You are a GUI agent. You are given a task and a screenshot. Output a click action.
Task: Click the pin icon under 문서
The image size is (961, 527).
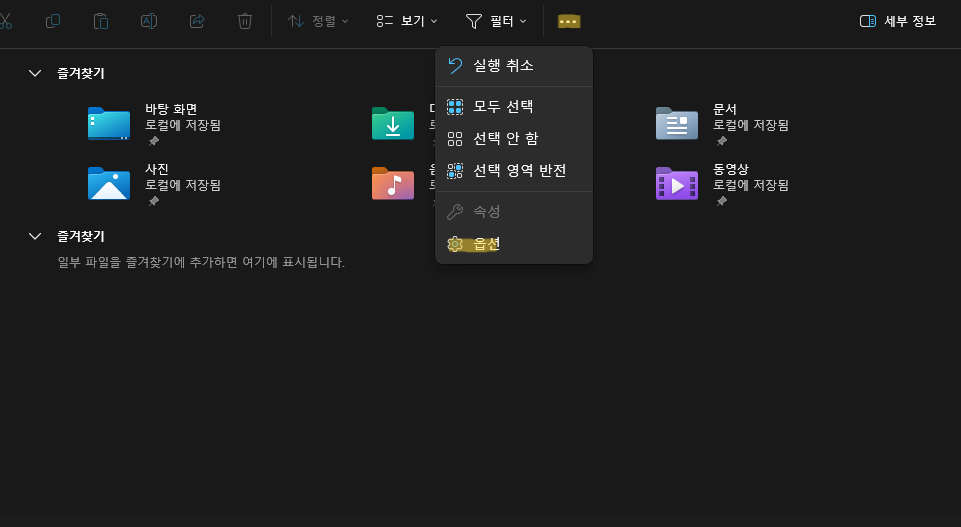(x=721, y=141)
